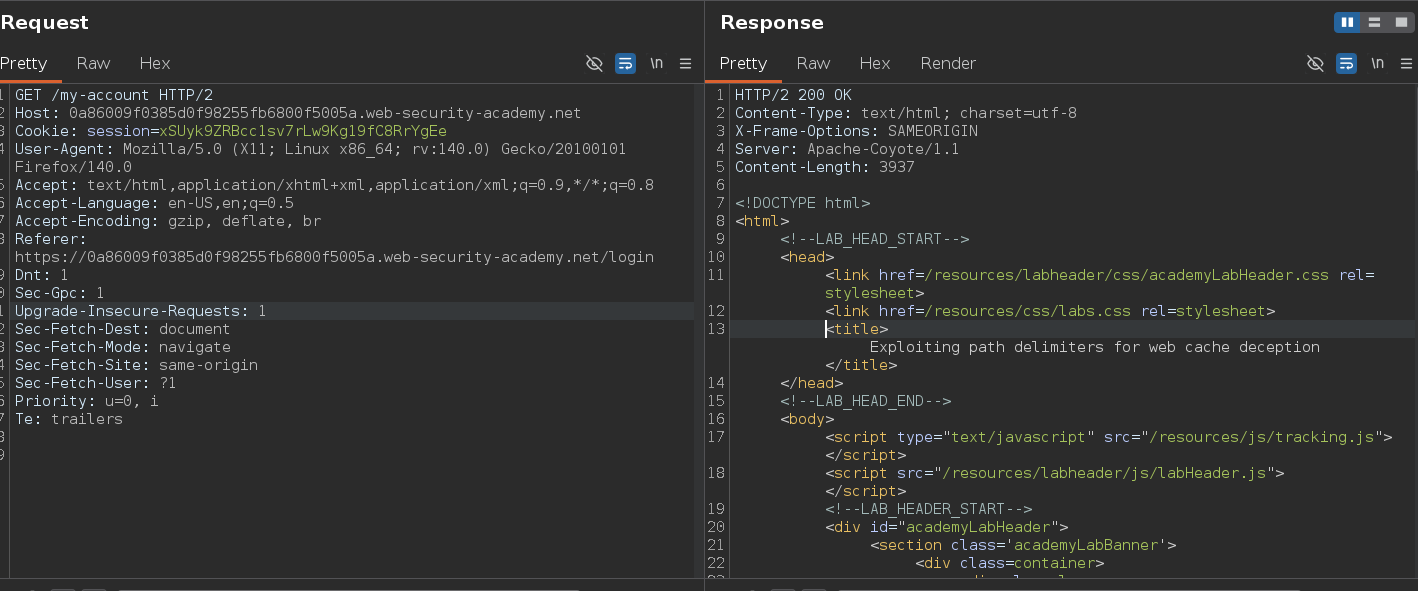The width and height of the screenshot is (1418, 591).
Task: Click the 'Sec-Fetch-Mode: navigate' header line
Action: [x=123, y=347]
